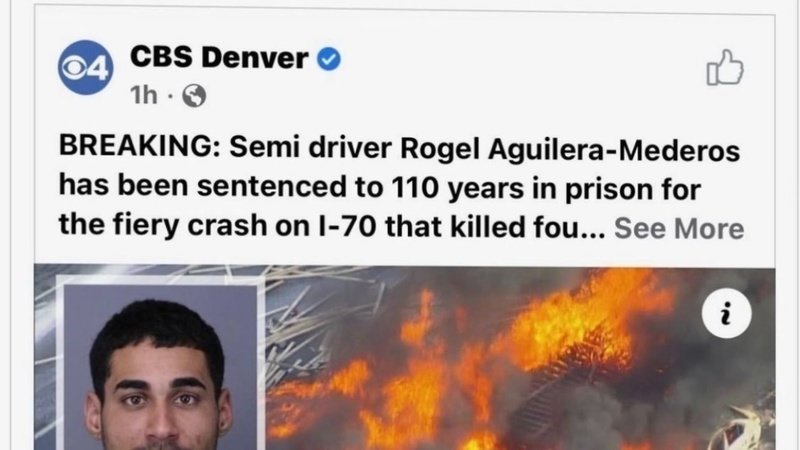
Task: Click the globe public audience icon
Action: pyautogui.click(x=194, y=95)
